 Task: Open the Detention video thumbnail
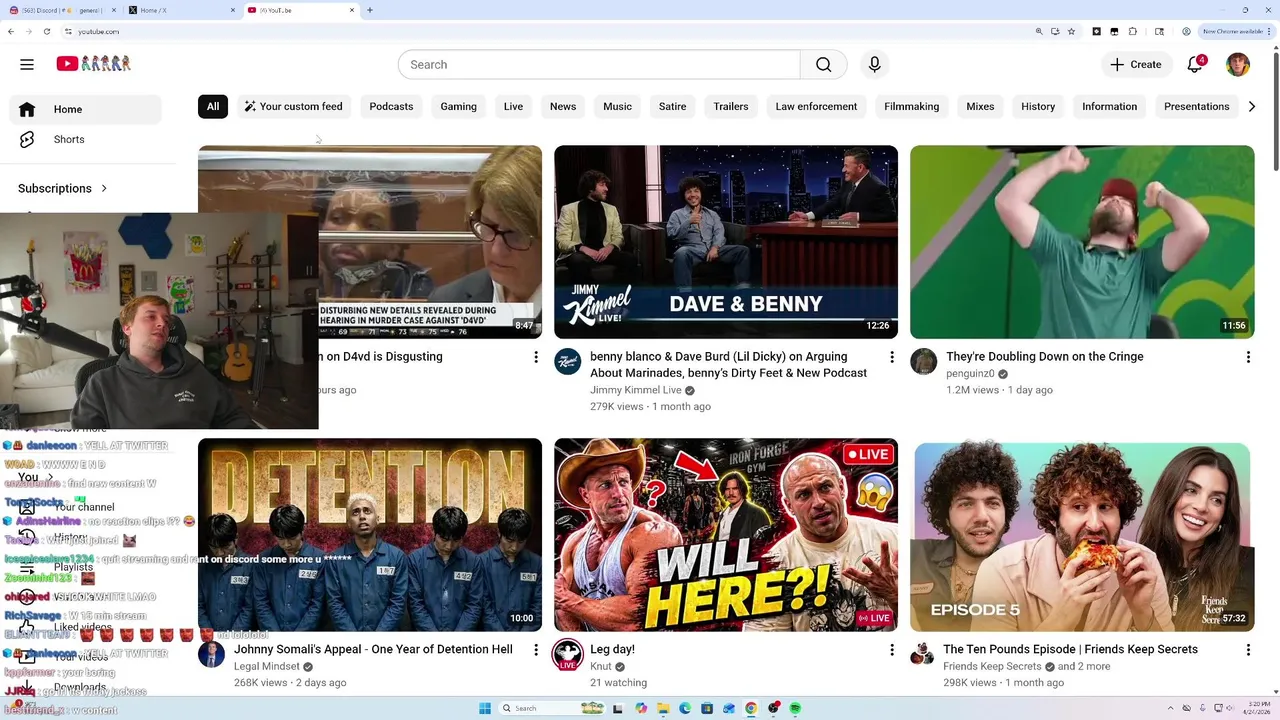click(370, 535)
